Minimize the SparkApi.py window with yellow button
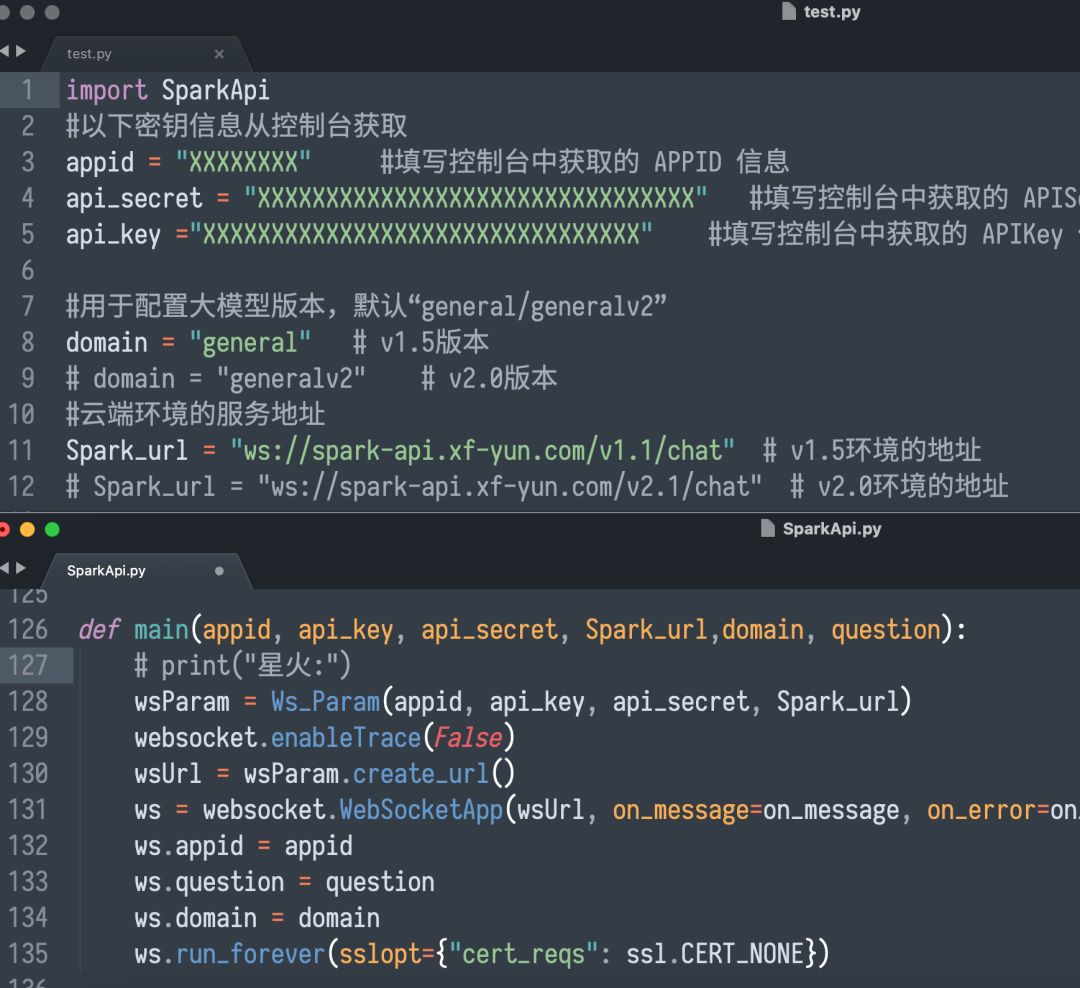The width and height of the screenshot is (1080, 988). click(x=28, y=529)
